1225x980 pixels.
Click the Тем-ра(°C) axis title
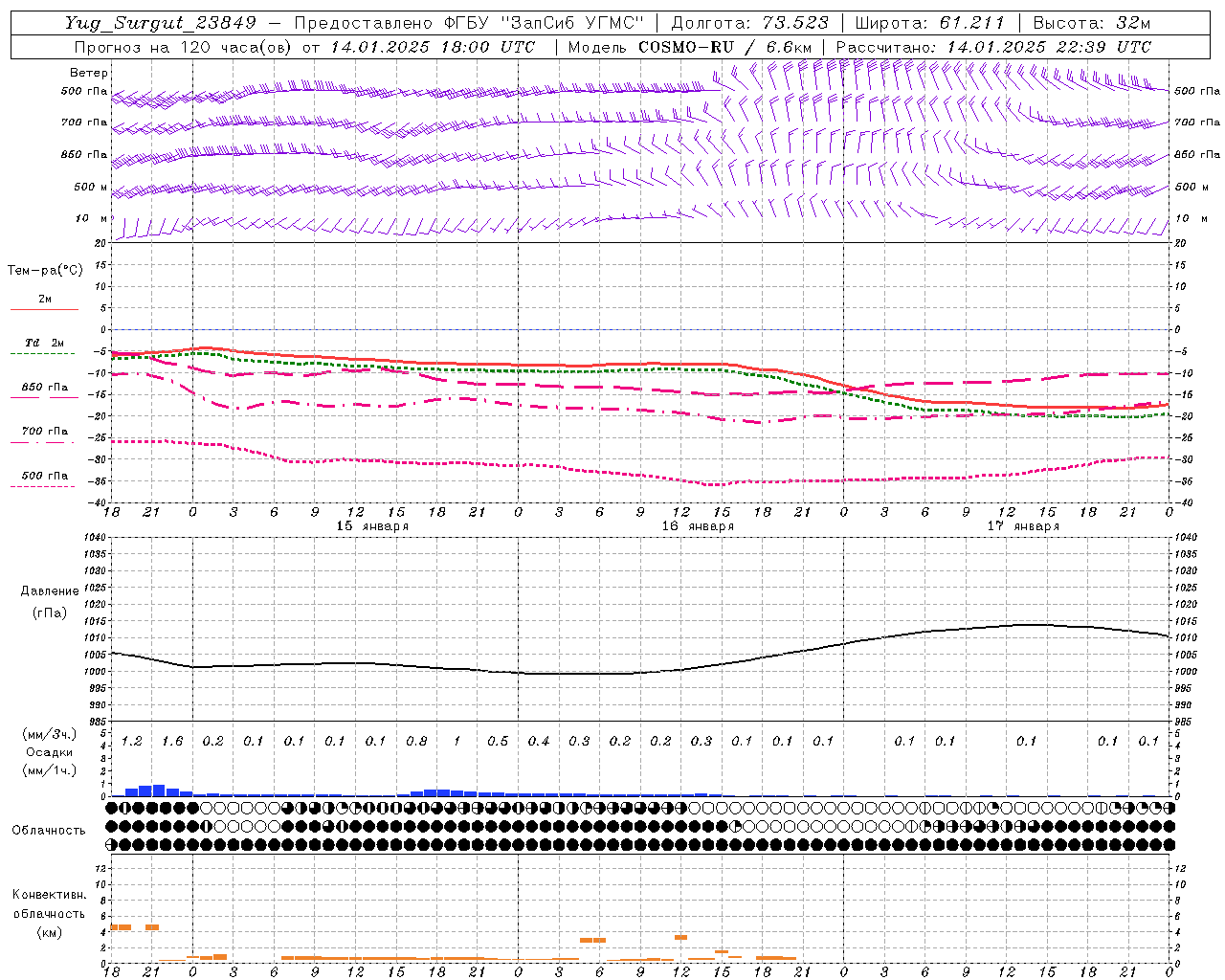point(45,271)
